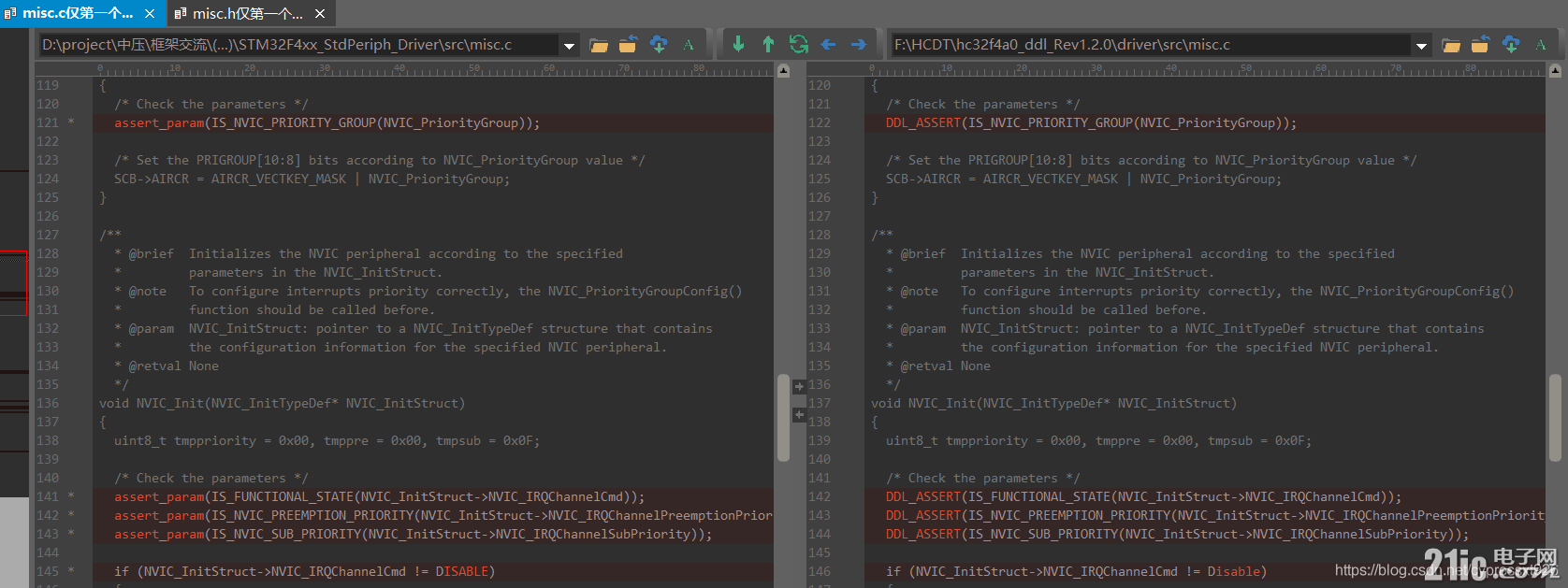Select right line DDL_ASSERT(IS_NVIC_SUB_PRIORITY

point(1177,534)
